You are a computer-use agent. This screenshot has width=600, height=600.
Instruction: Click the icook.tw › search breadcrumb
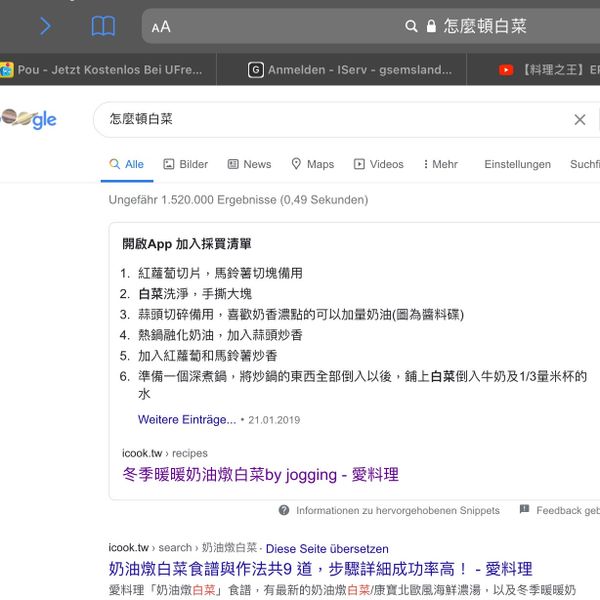(183, 548)
